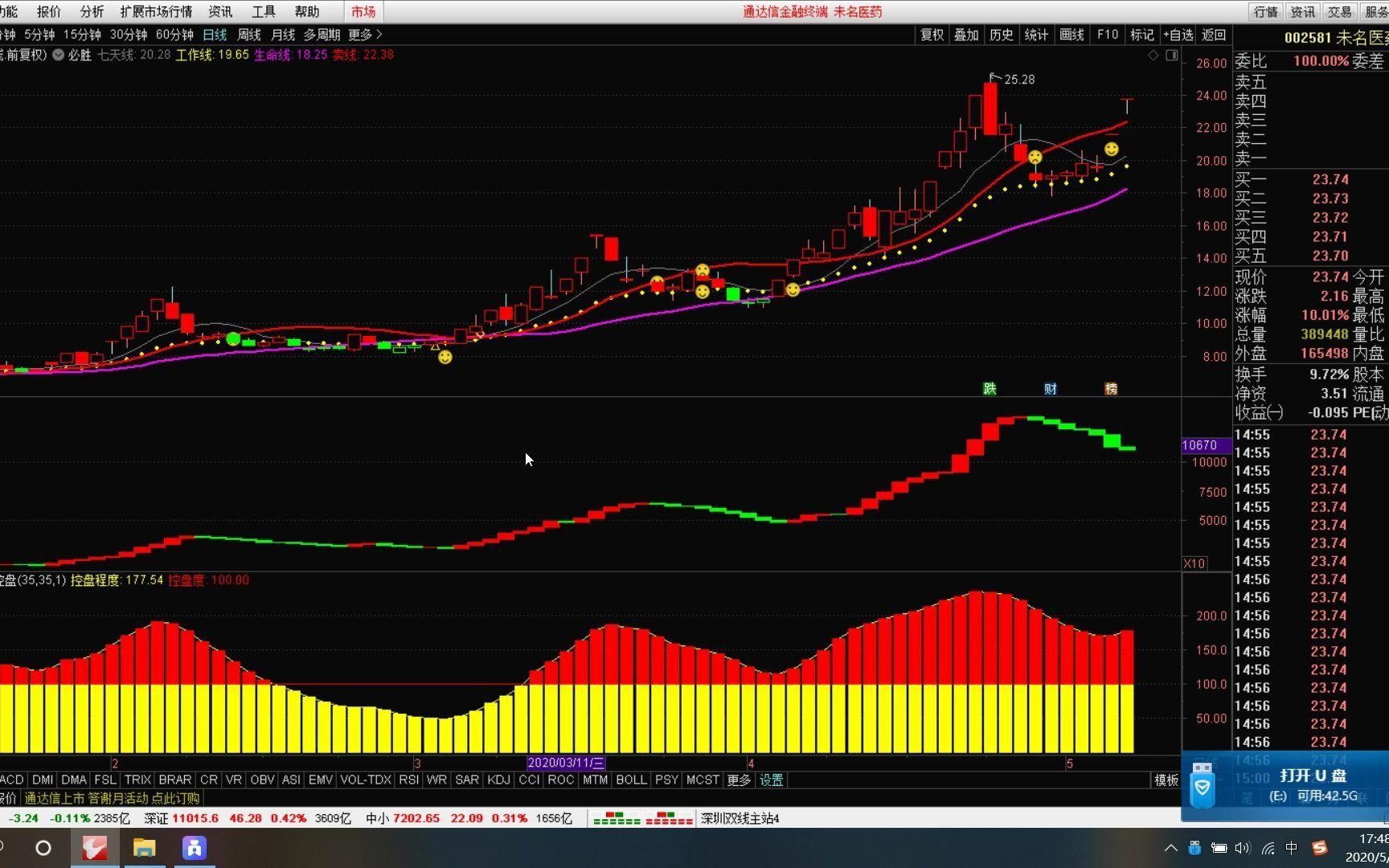Select the BOLL indicator tab
Viewport: 1389px width, 868px height.
pyautogui.click(x=631, y=780)
